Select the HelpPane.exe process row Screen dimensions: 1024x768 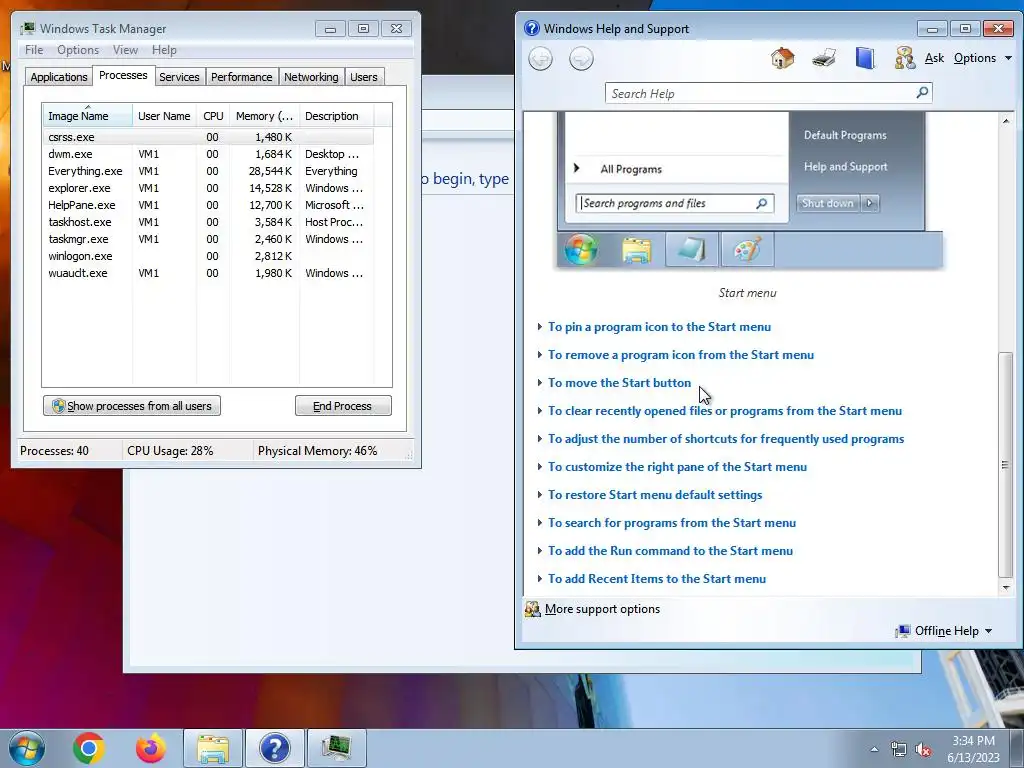209,205
